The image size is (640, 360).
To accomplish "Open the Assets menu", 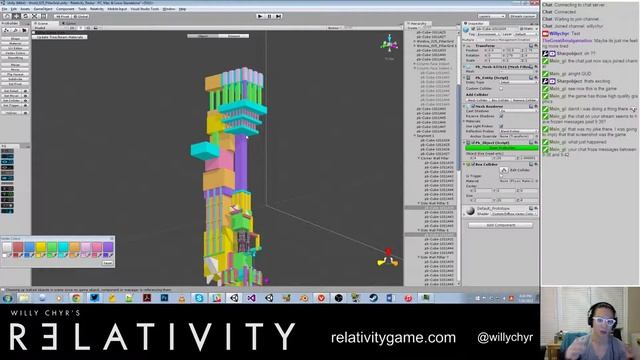I will (25, 9).
